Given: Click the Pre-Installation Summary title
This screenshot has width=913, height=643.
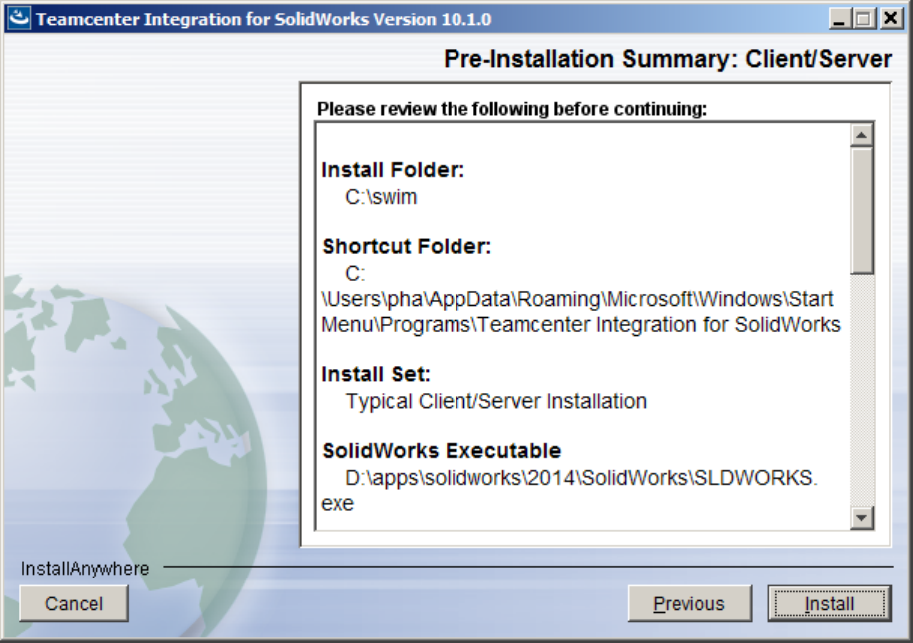Looking at the screenshot, I should pyautogui.click(x=668, y=60).
